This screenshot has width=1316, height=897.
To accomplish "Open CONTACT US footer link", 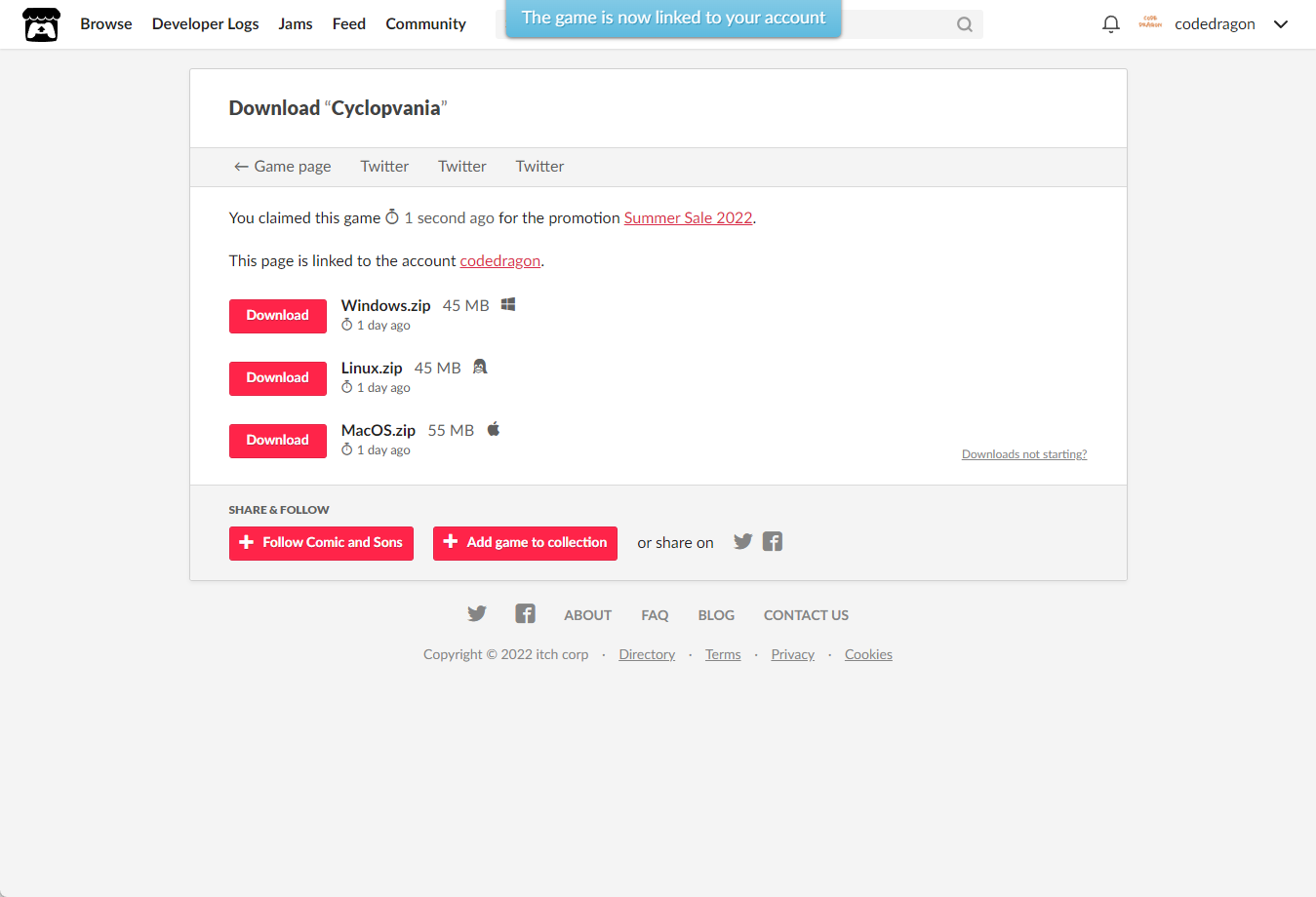I will [x=806, y=615].
